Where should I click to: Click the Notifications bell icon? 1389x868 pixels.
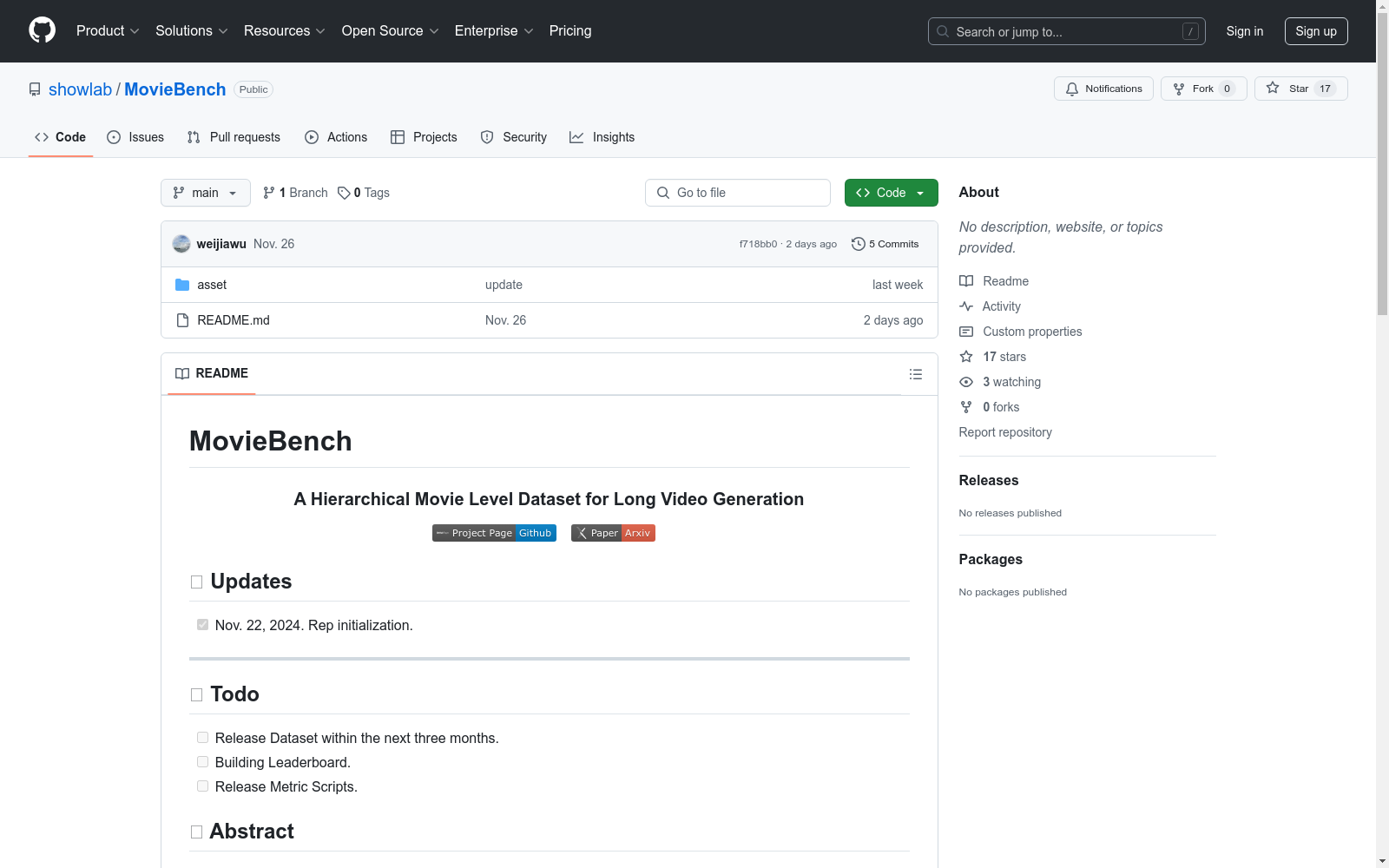coord(1072,89)
